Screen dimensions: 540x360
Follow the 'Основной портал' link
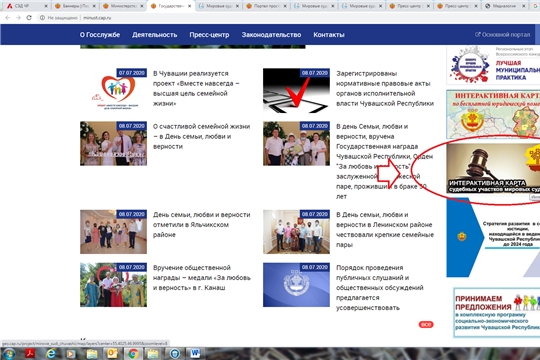502,34
